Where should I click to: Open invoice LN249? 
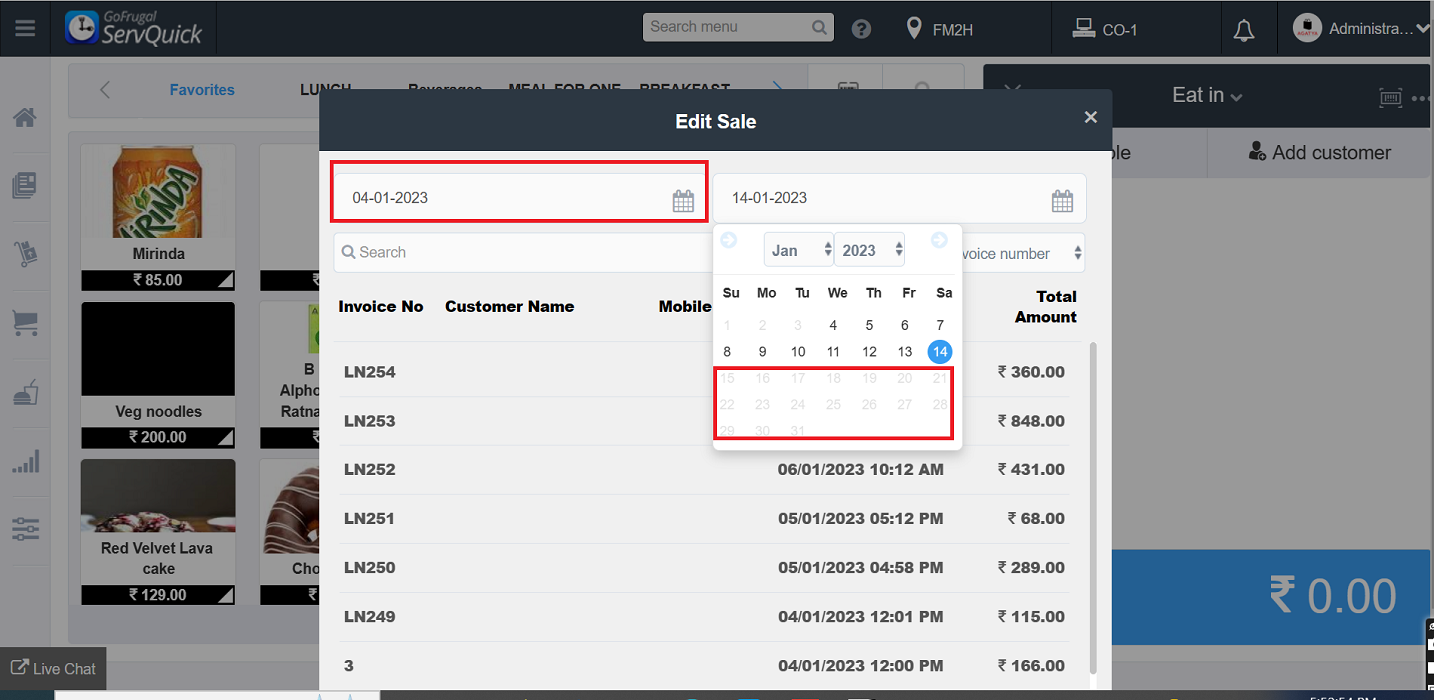click(x=704, y=617)
